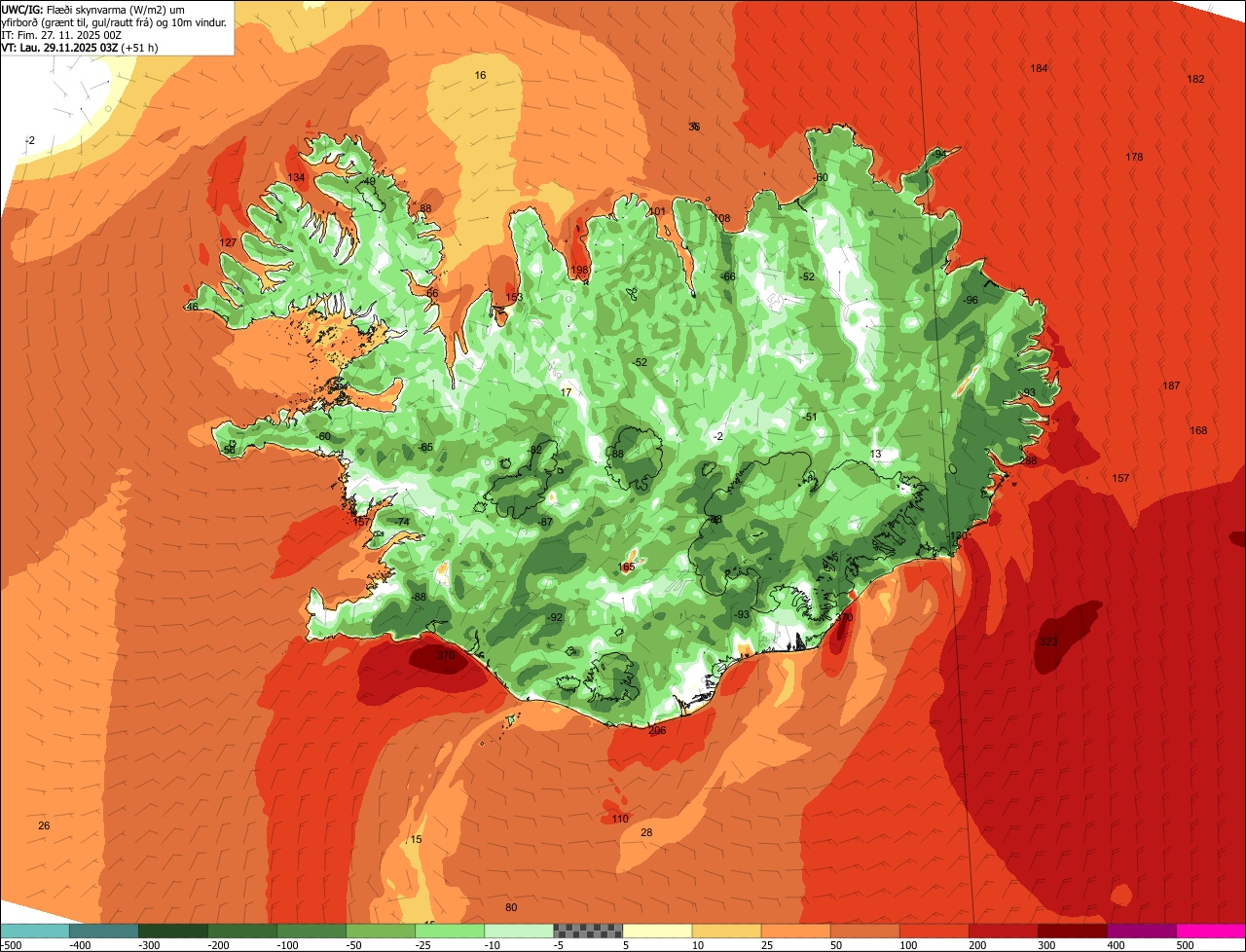Image resolution: width=1246 pixels, height=952 pixels.
Task: Click the 206 value on the south coast
Action: pyautogui.click(x=657, y=730)
